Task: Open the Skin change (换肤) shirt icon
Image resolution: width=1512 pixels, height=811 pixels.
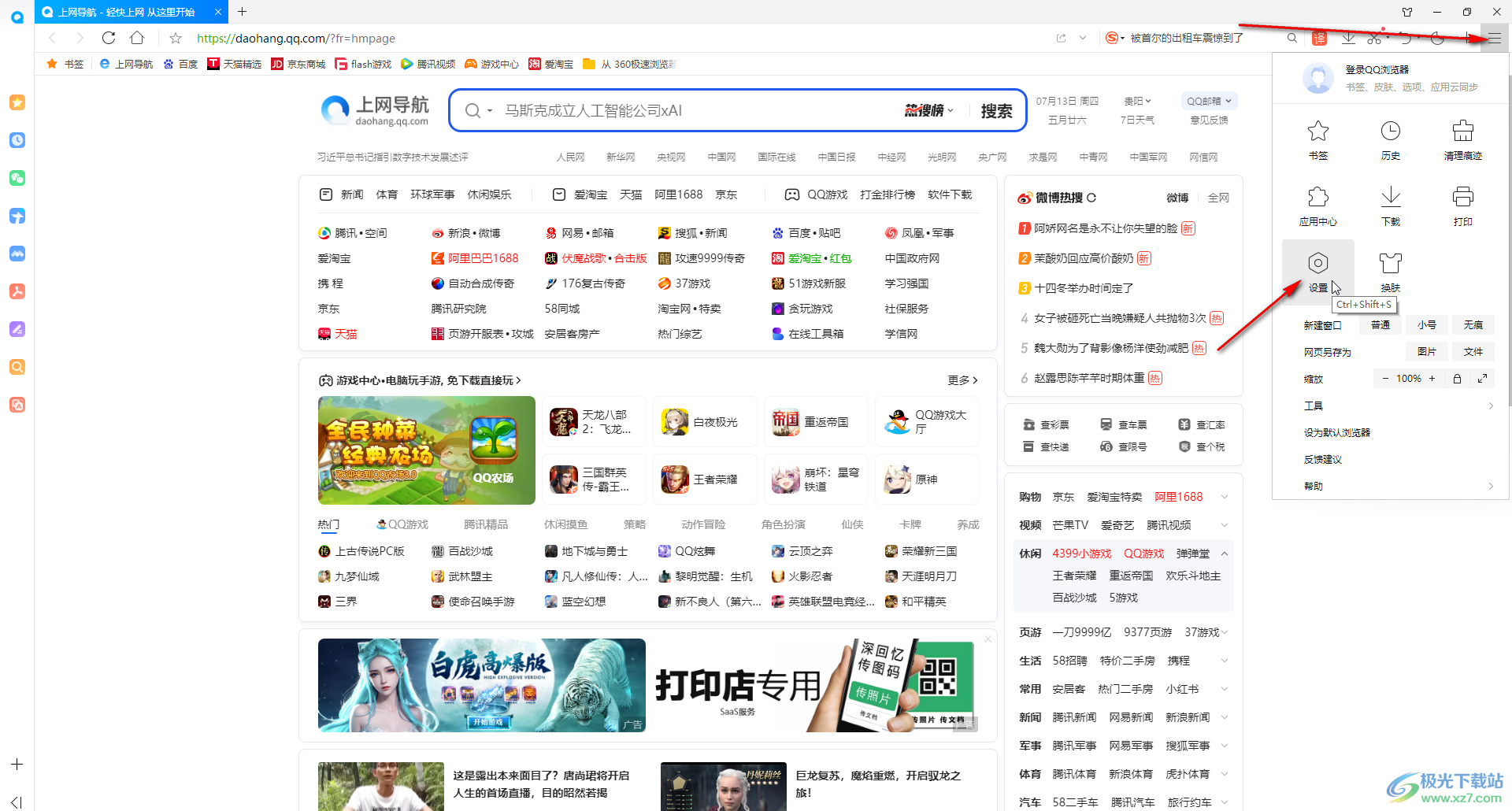Action: click(1391, 263)
